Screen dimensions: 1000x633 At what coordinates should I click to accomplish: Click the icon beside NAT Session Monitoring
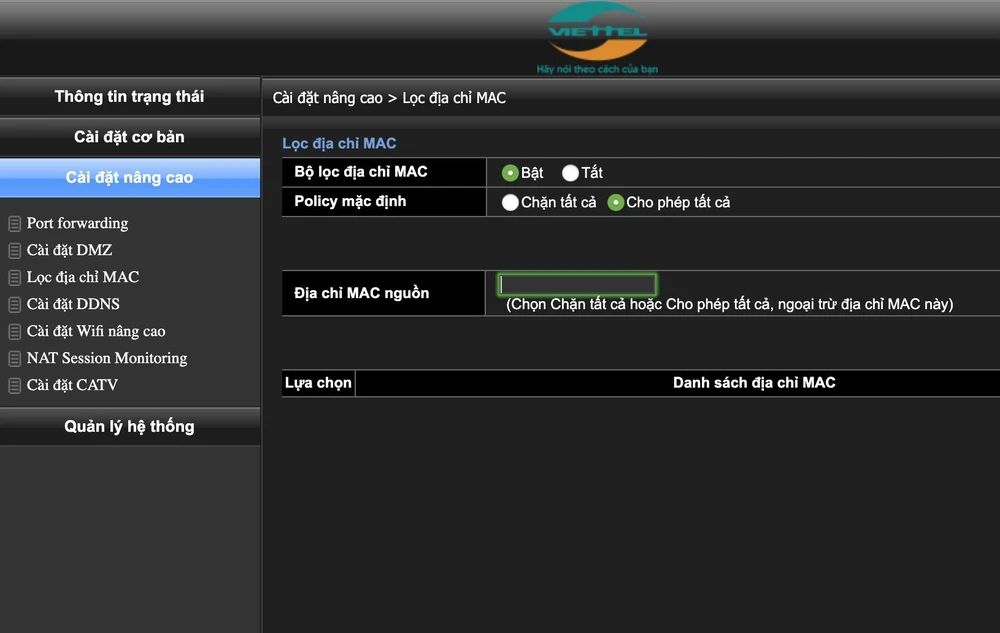[x=15, y=359]
